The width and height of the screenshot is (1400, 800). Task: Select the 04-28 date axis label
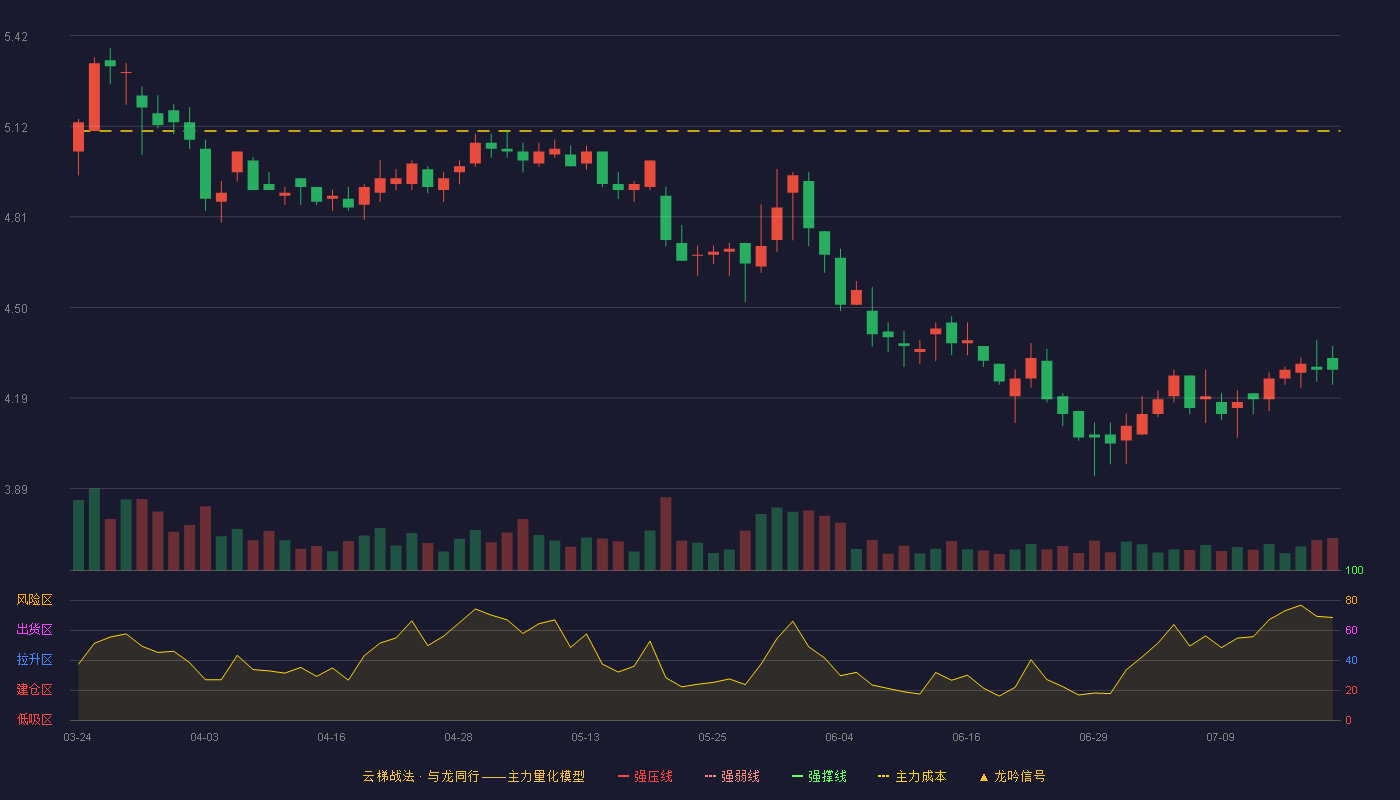(458, 737)
